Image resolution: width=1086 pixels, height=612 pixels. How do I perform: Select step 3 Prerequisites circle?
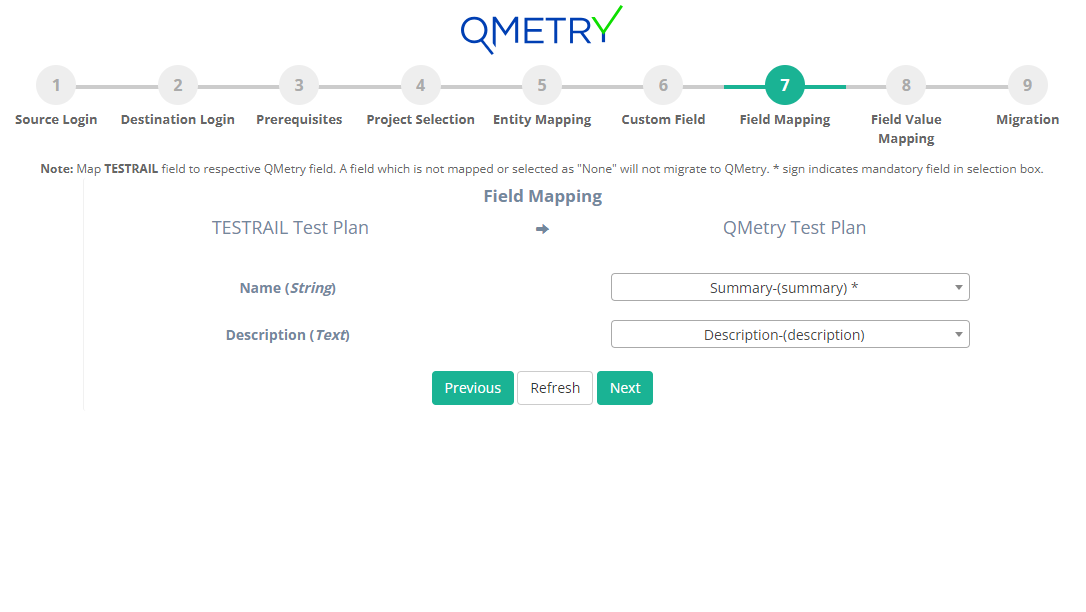click(x=299, y=85)
